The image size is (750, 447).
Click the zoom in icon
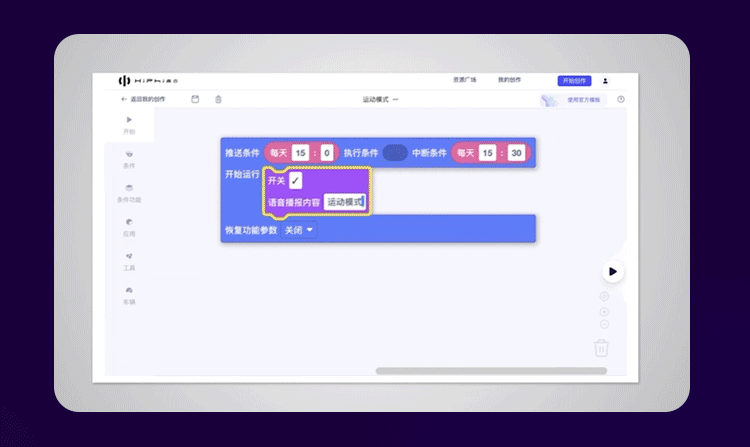click(x=604, y=312)
